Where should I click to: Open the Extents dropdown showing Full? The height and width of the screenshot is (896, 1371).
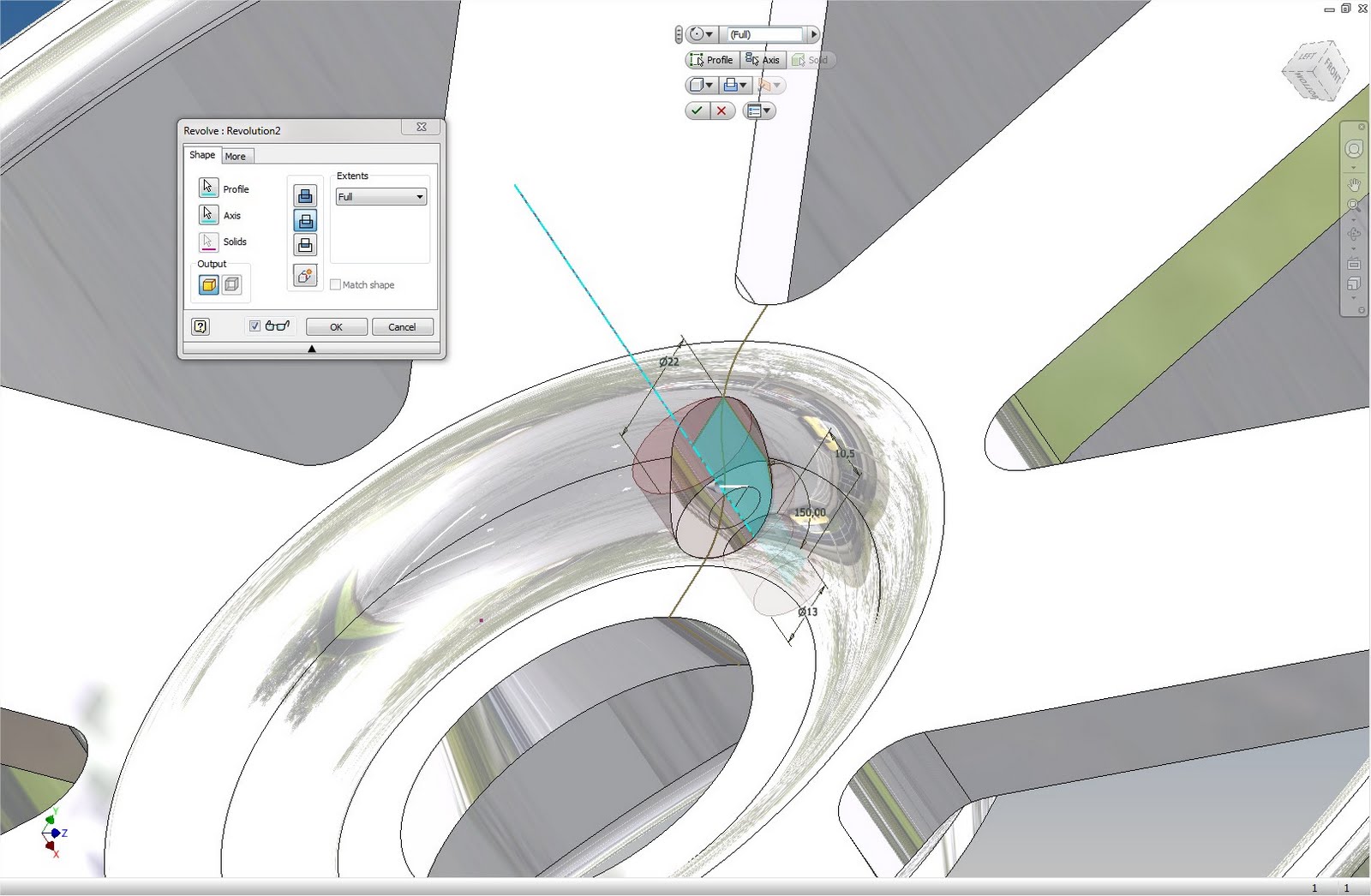(380, 197)
